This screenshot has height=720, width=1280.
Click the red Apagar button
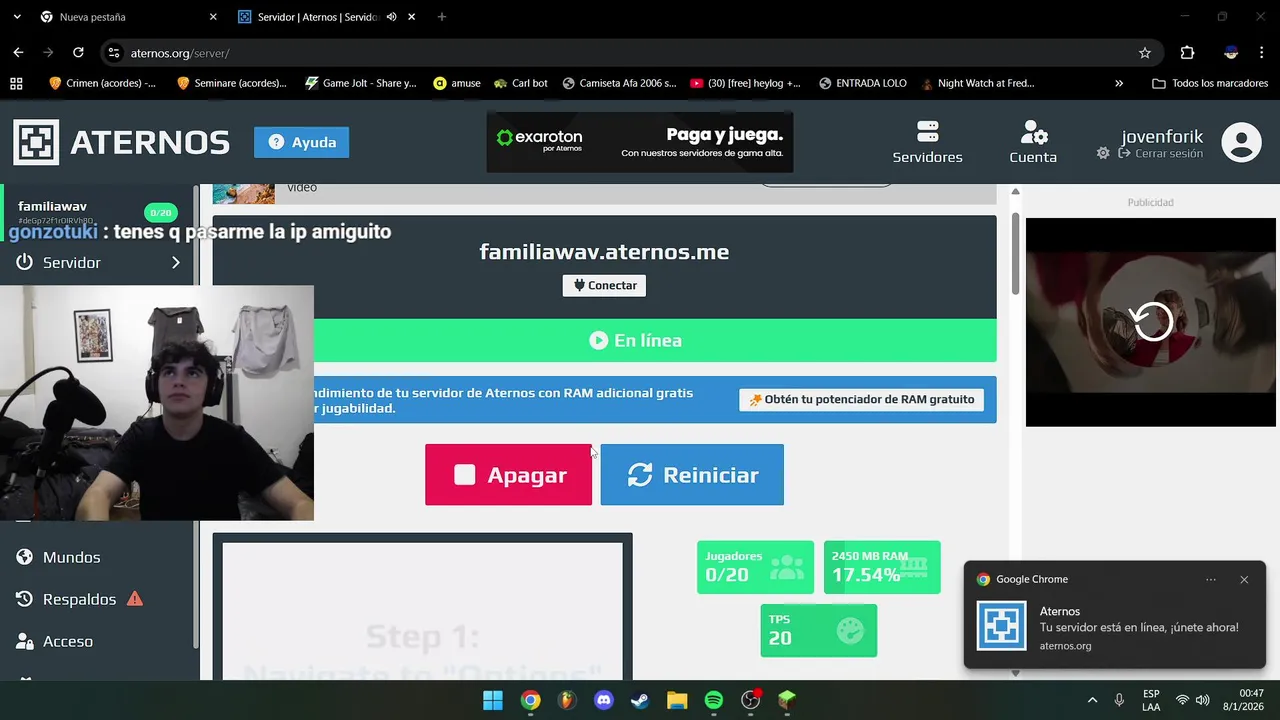coord(508,475)
